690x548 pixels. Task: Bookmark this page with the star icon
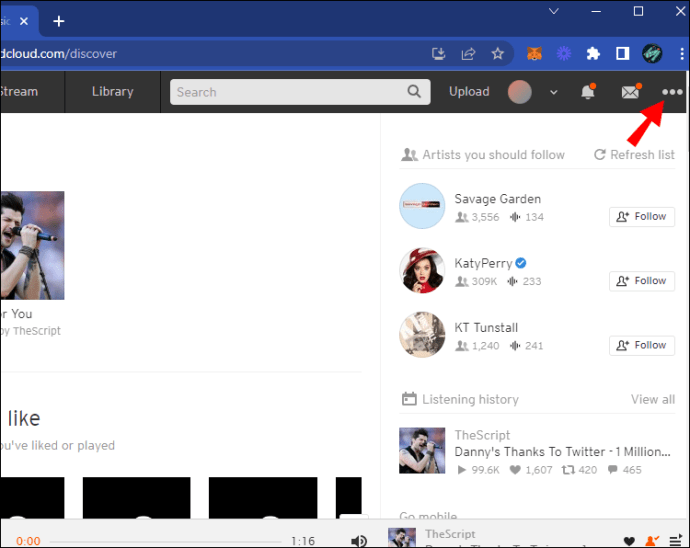(497, 54)
